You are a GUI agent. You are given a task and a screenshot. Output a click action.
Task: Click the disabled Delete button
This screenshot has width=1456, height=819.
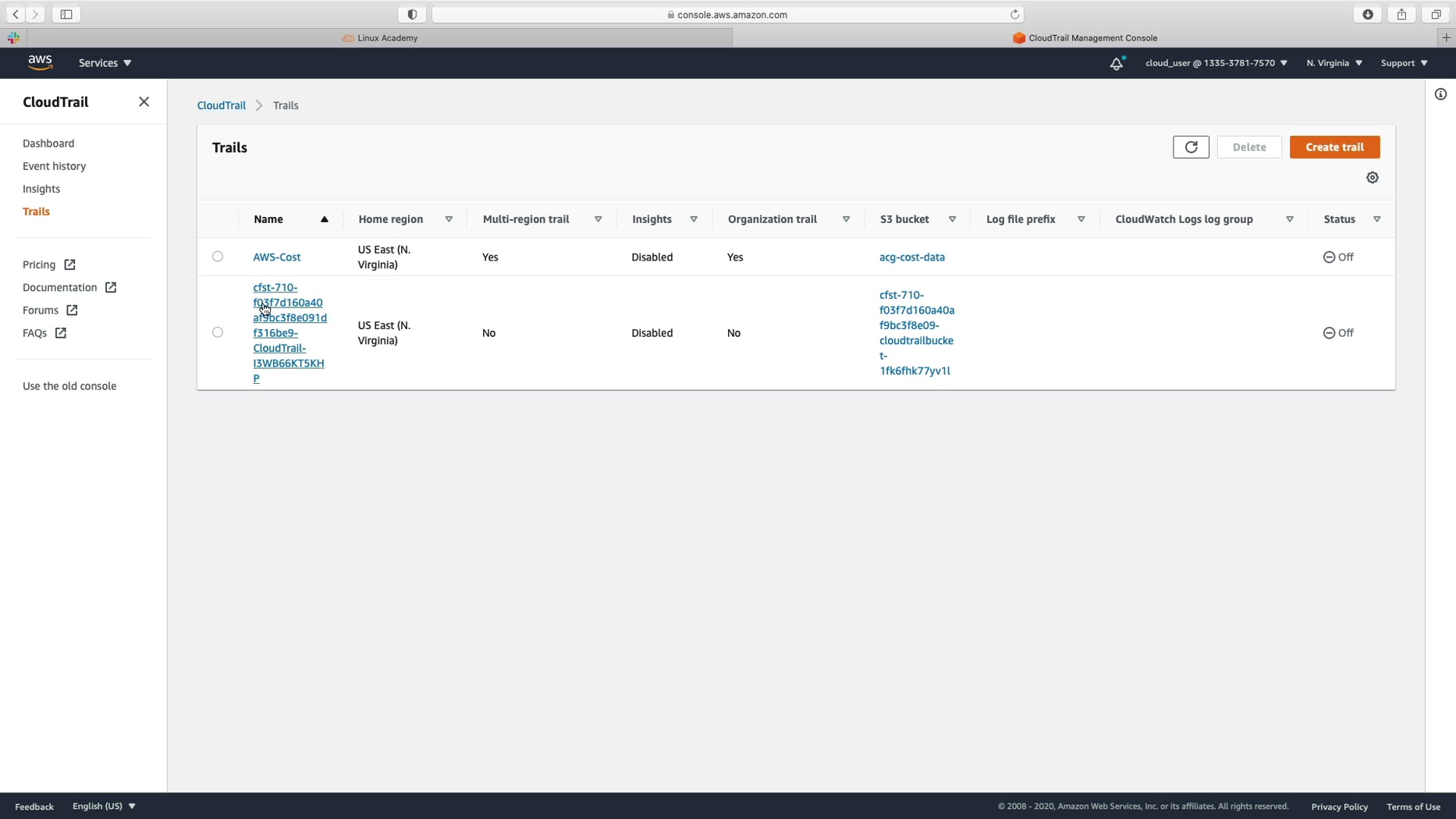click(x=1248, y=147)
